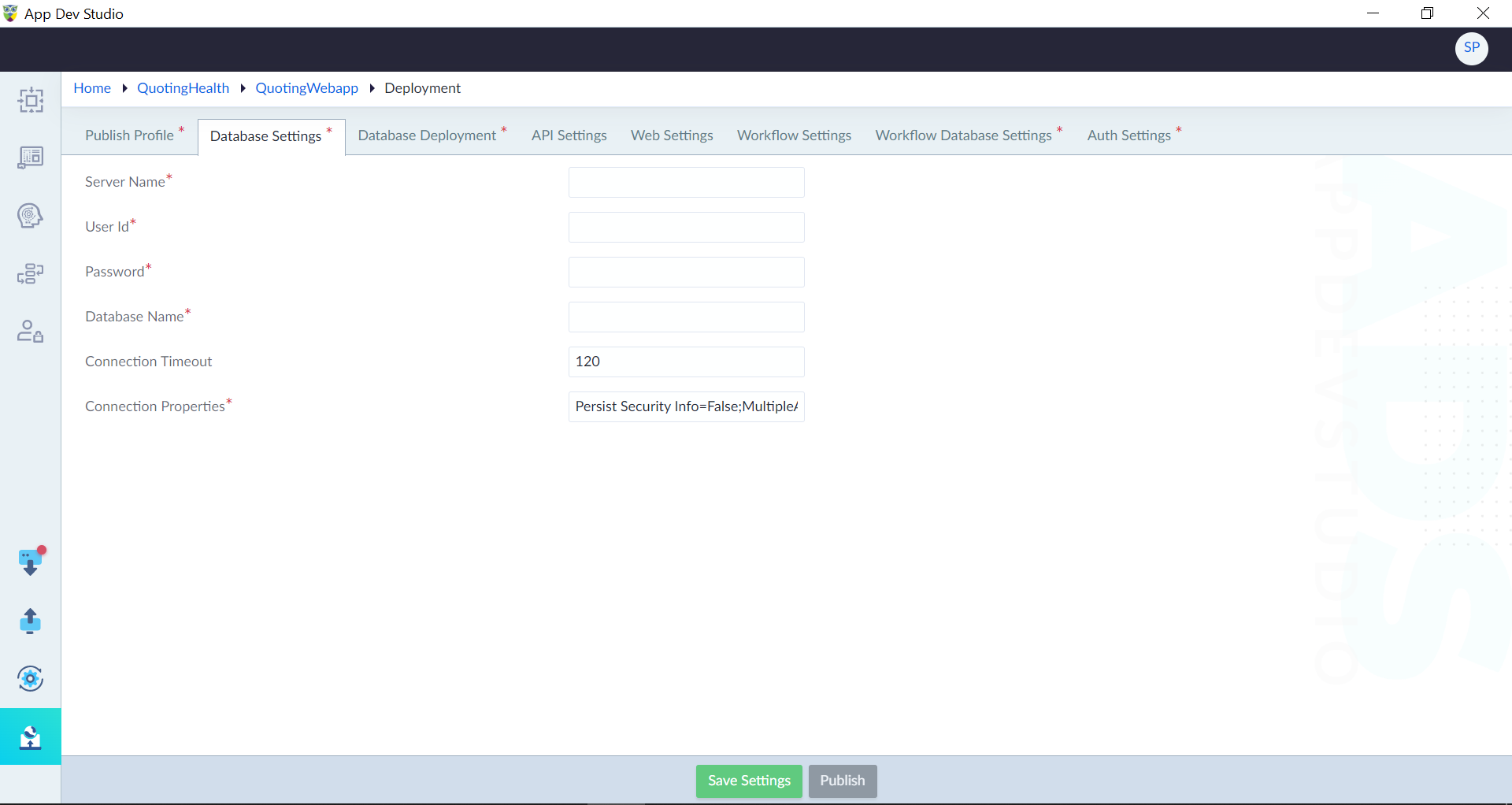This screenshot has height=805, width=1512.
Task: Open QuotingWebapp breadcrumb link
Action: tap(306, 88)
